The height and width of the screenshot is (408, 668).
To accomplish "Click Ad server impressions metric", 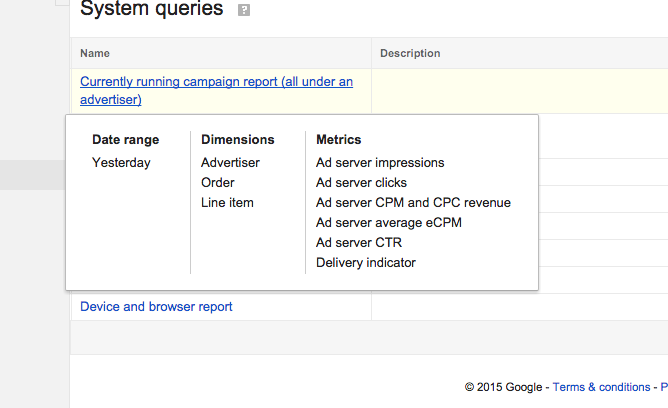I will tap(380, 162).
